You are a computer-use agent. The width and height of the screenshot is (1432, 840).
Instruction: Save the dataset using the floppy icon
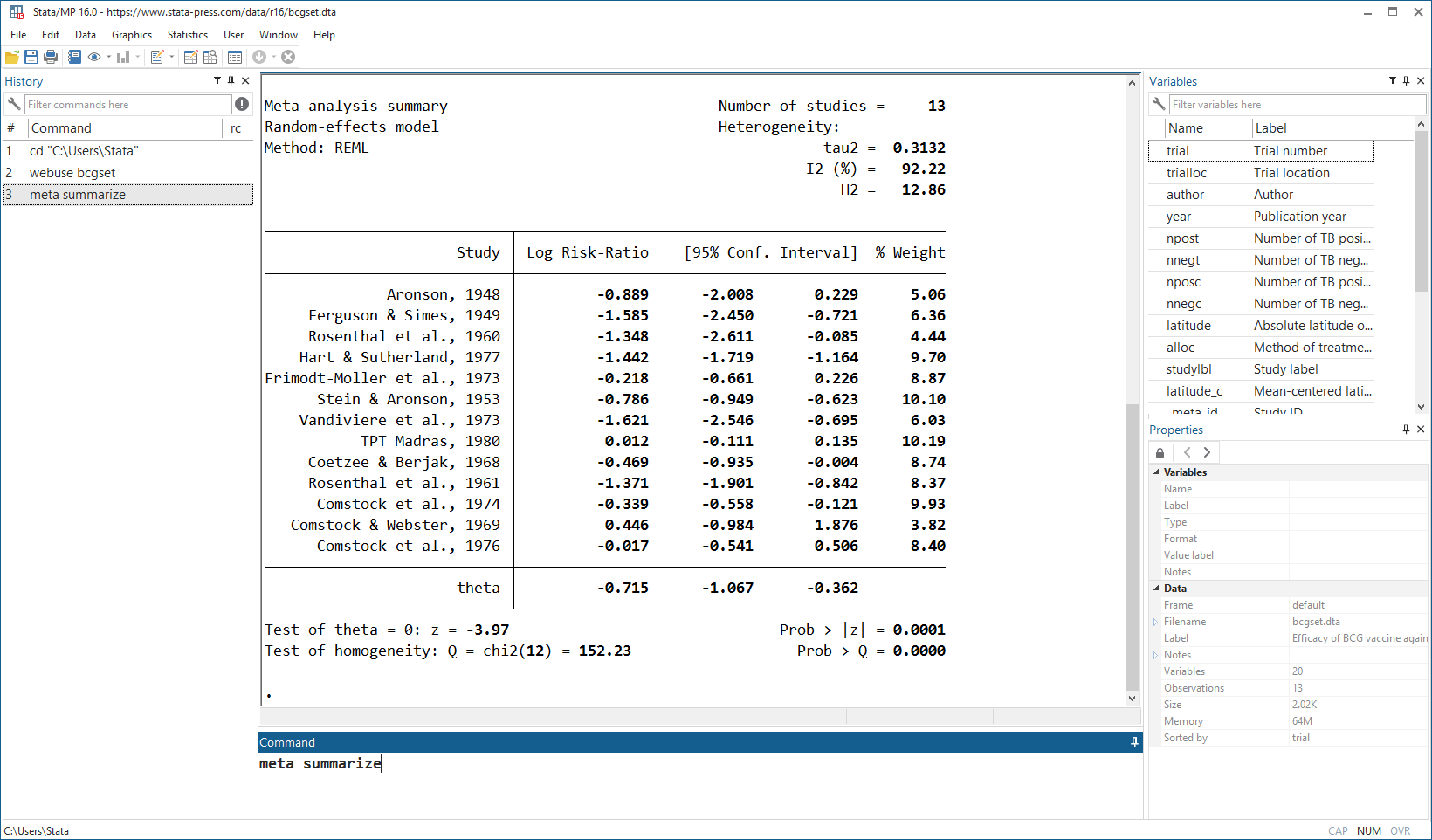(31, 57)
